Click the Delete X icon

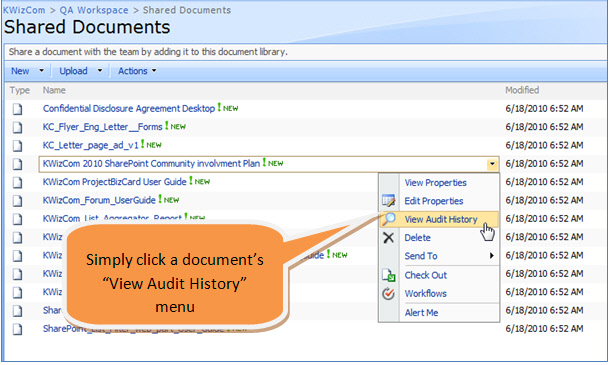coord(388,238)
